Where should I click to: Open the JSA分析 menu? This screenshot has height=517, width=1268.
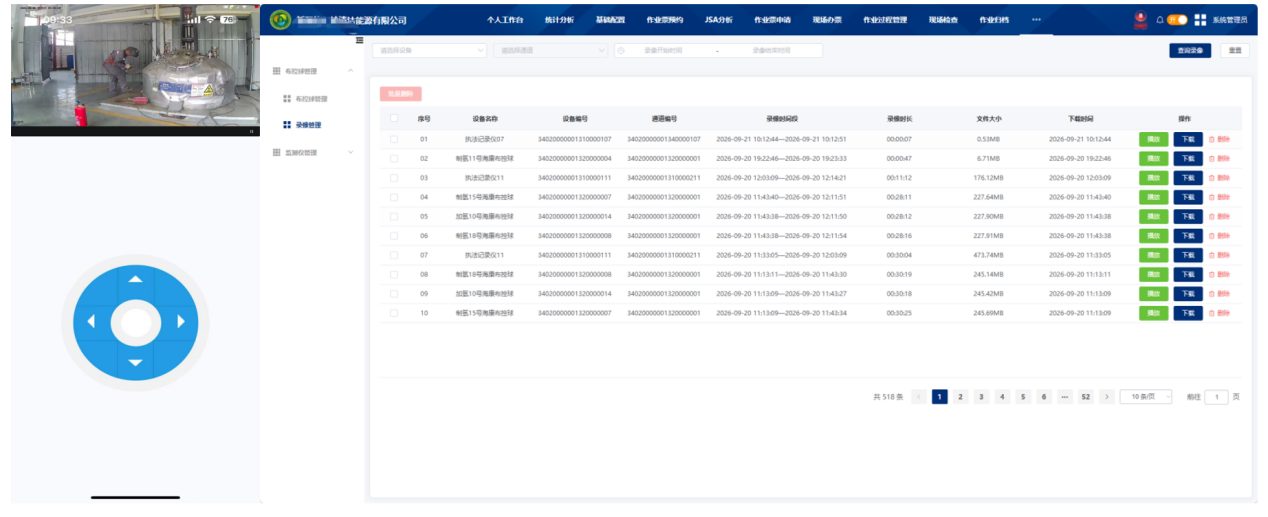pyautogui.click(x=718, y=20)
